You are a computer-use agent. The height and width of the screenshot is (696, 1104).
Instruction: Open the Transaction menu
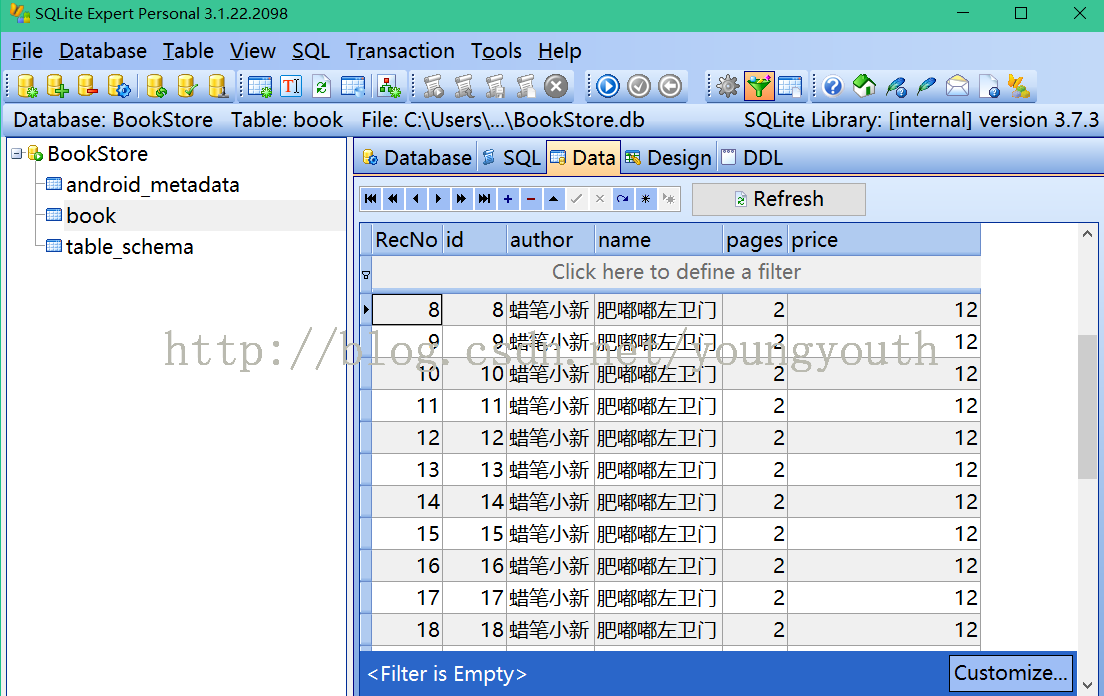tap(400, 51)
